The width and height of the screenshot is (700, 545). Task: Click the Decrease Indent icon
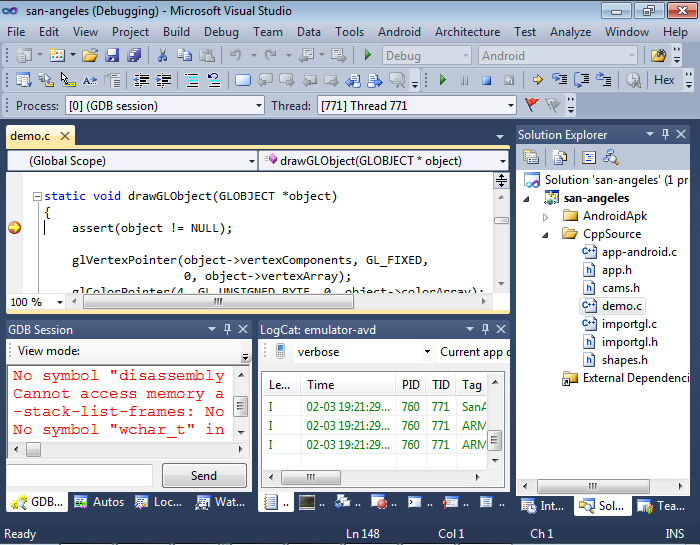pyautogui.click(x=142, y=80)
